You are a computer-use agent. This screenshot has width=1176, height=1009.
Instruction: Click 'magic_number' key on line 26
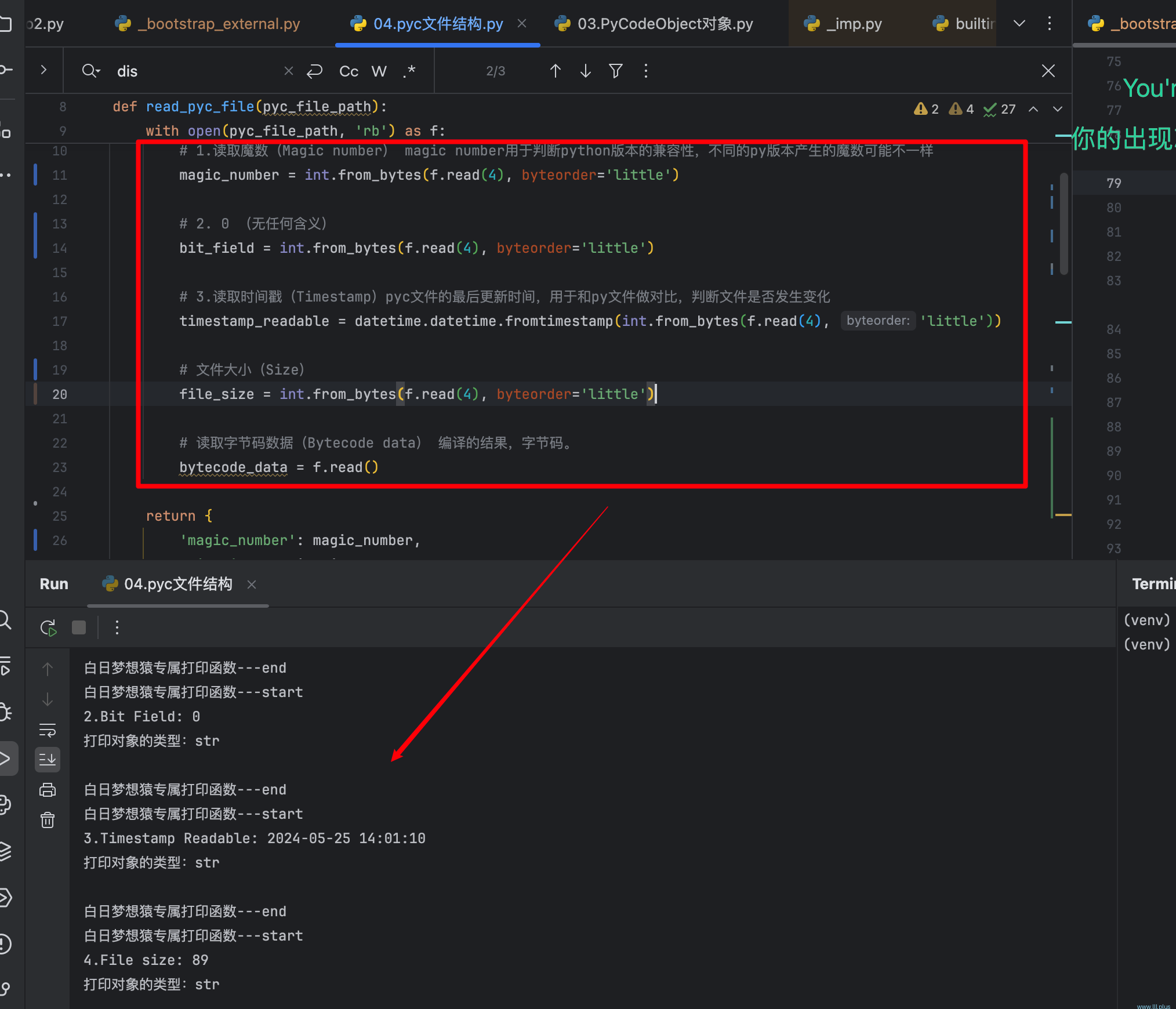[238, 540]
